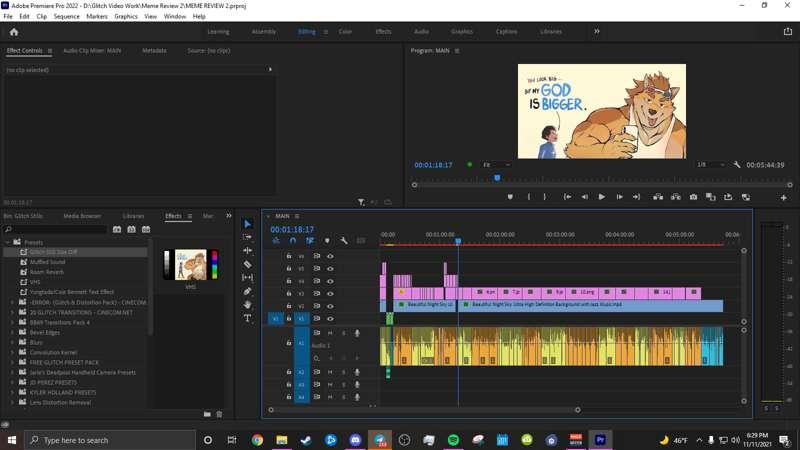Click the Windows Start button
This screenshot has height=450, width=800.
click(x=11, y=440)
